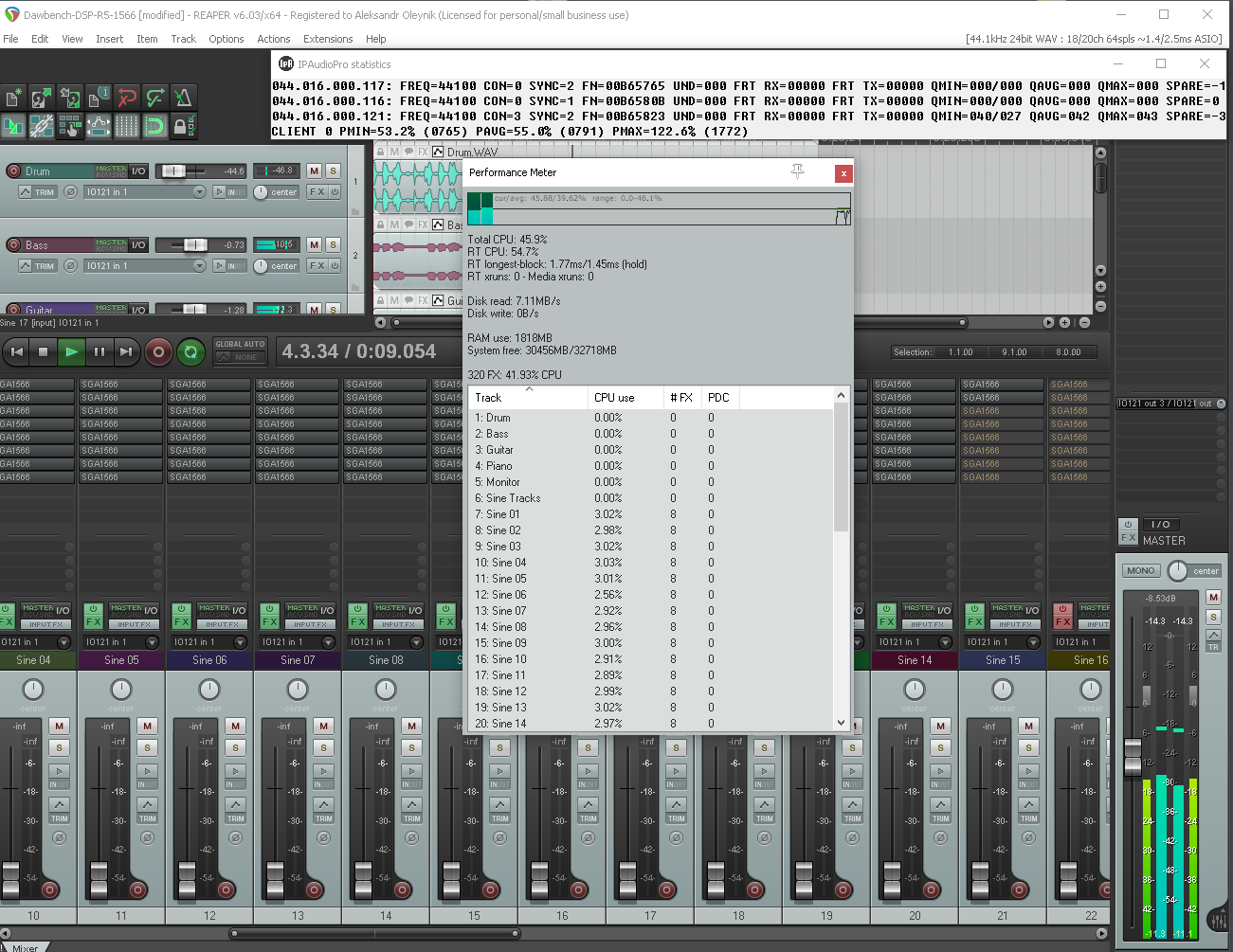Click the red undo arrow icon
This screenshot has width=1233, height=952.
pyautogui.click(x=127, y=97)
